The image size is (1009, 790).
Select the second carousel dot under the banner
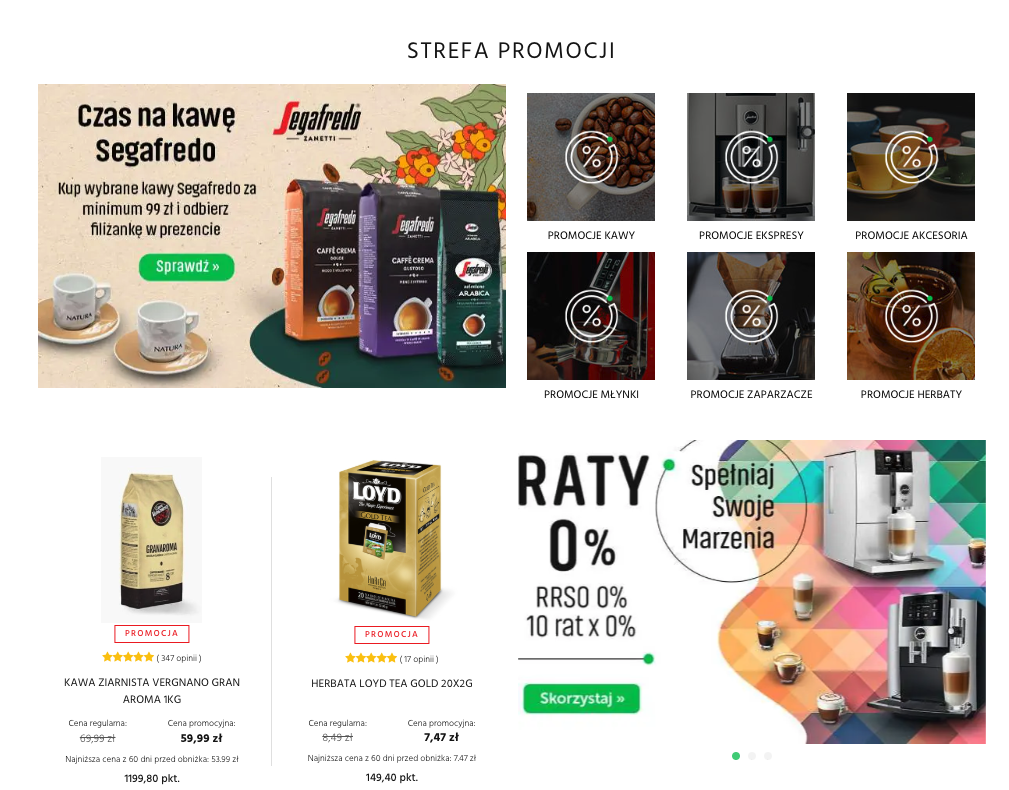(x=752, y=756)
